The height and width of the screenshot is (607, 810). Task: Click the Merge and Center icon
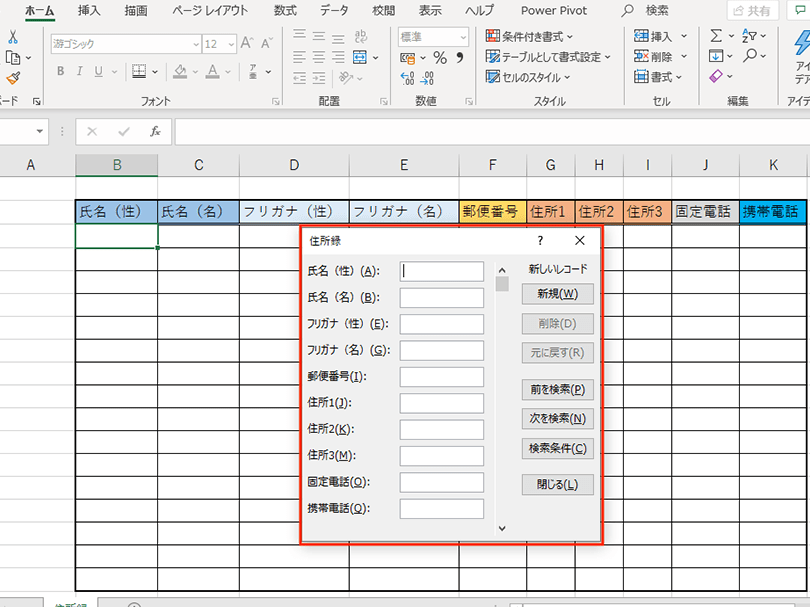(360, 57)
